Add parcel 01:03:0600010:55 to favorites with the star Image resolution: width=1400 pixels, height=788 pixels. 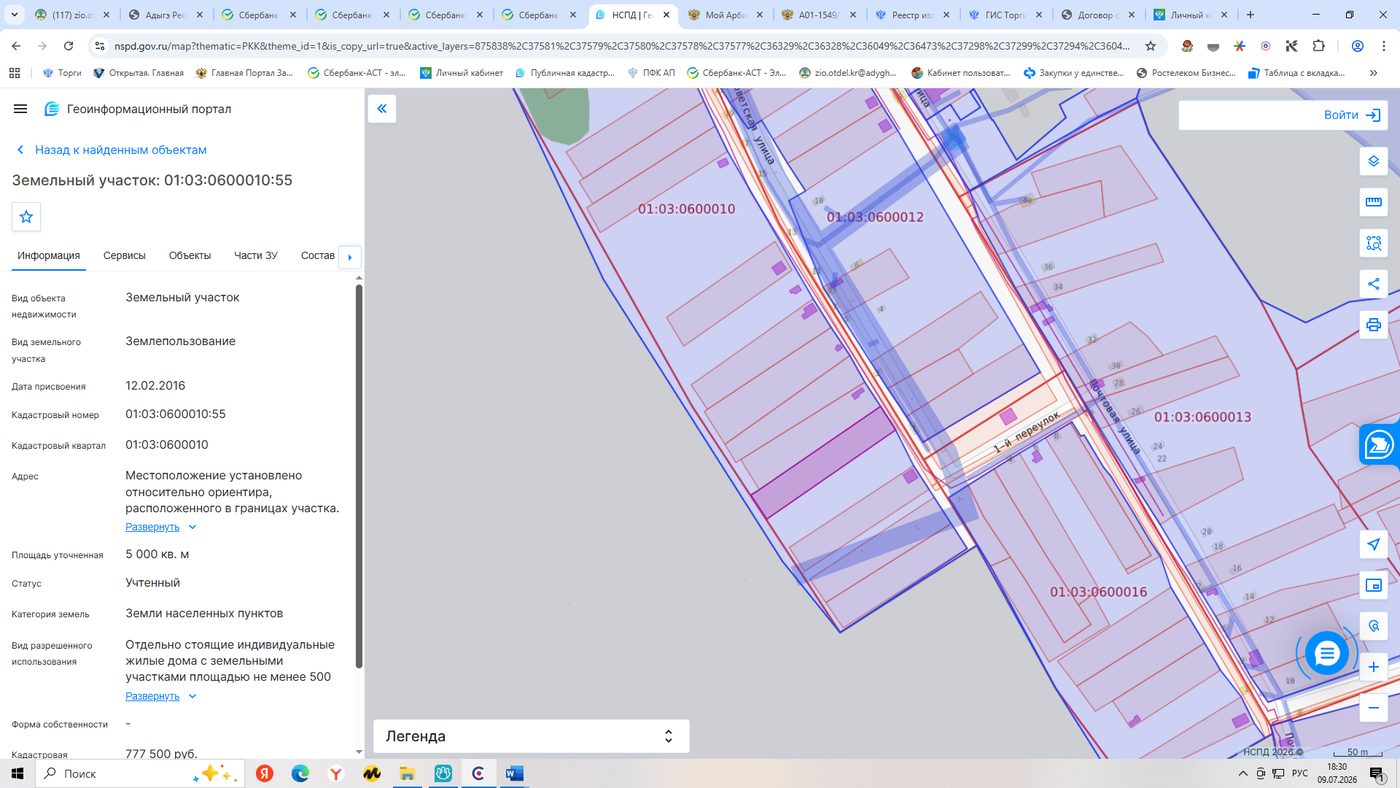tap(26, 217)
